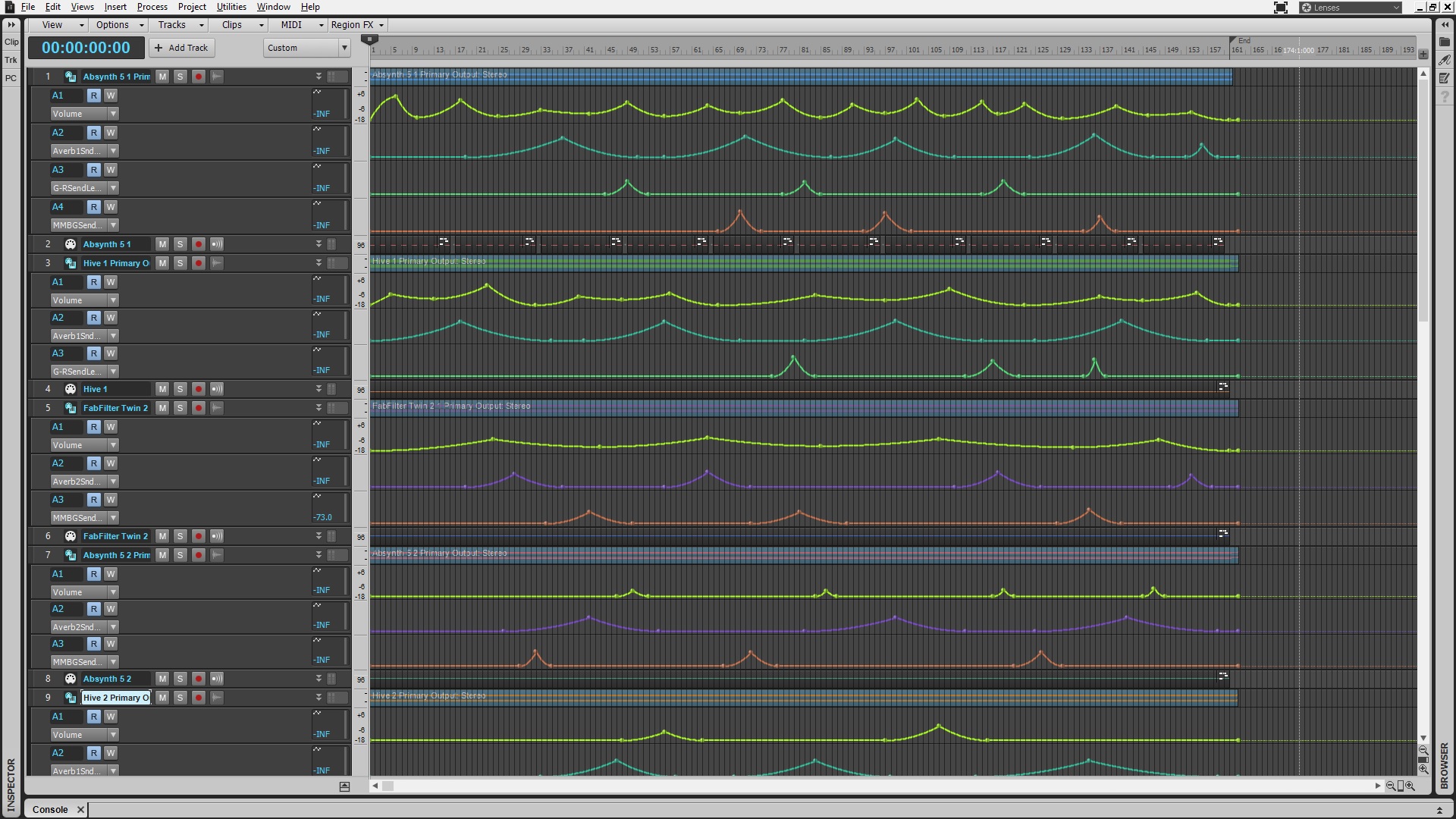Open the Console tab
This screenshot has height=819, width=1456.
click(50, 809)
